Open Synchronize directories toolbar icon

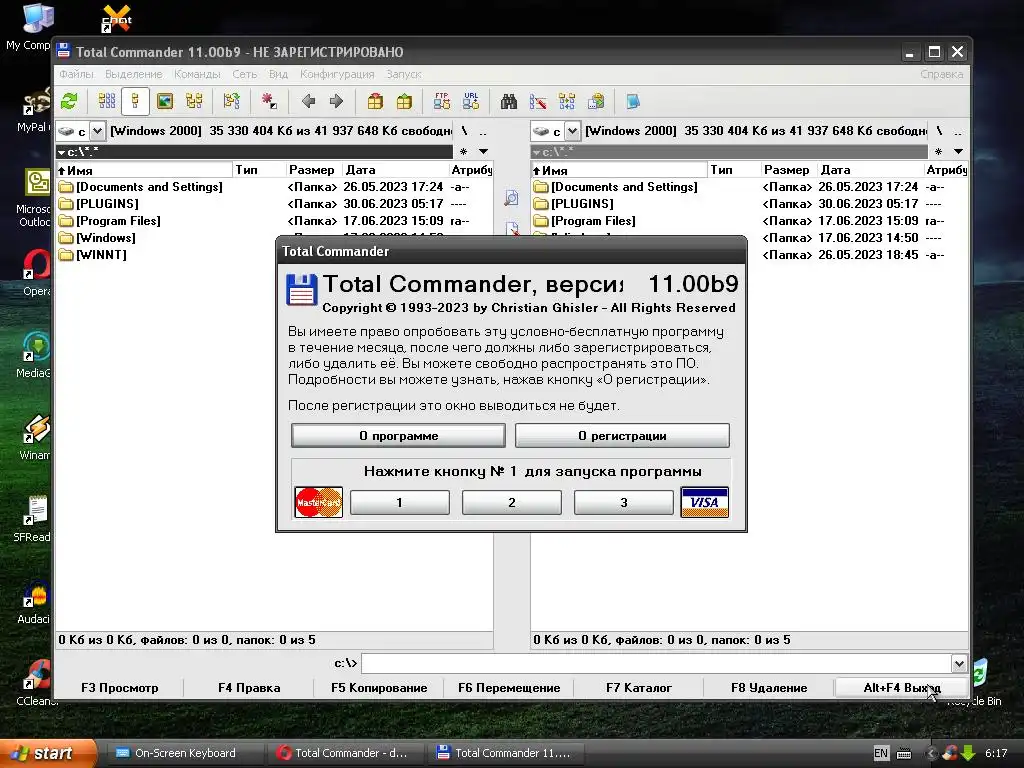[x=567, y=101]
